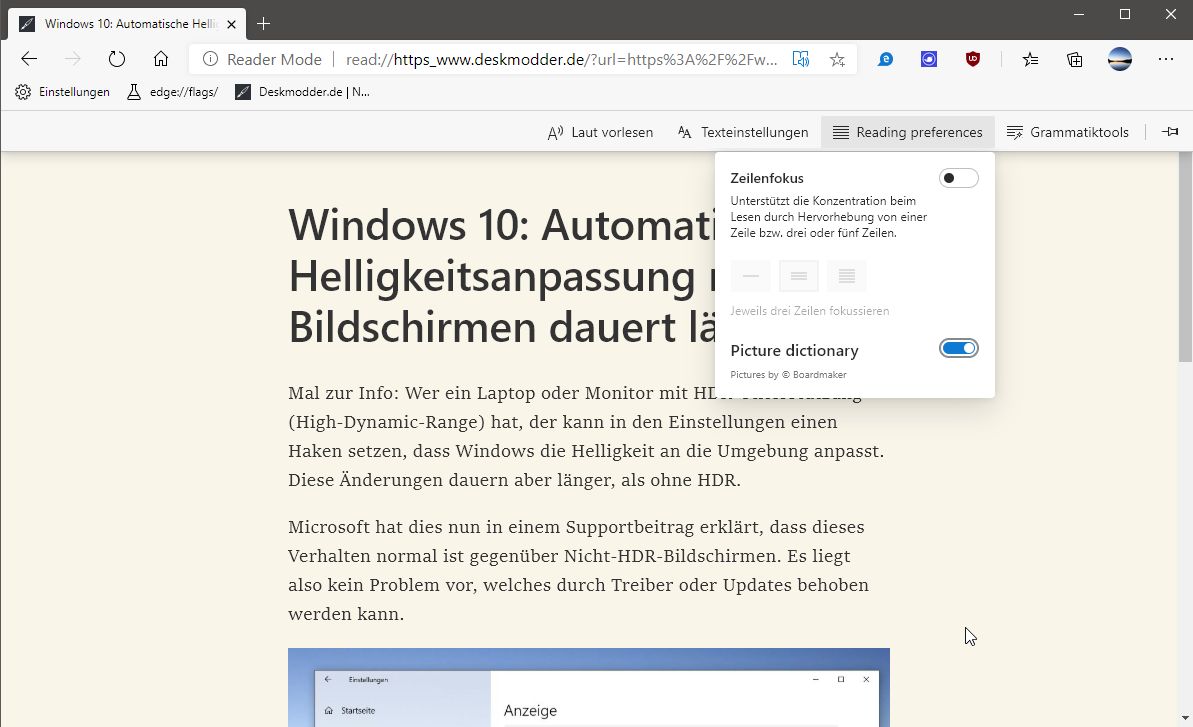Open the Favorites list icon

click(x=1030, y=59)
